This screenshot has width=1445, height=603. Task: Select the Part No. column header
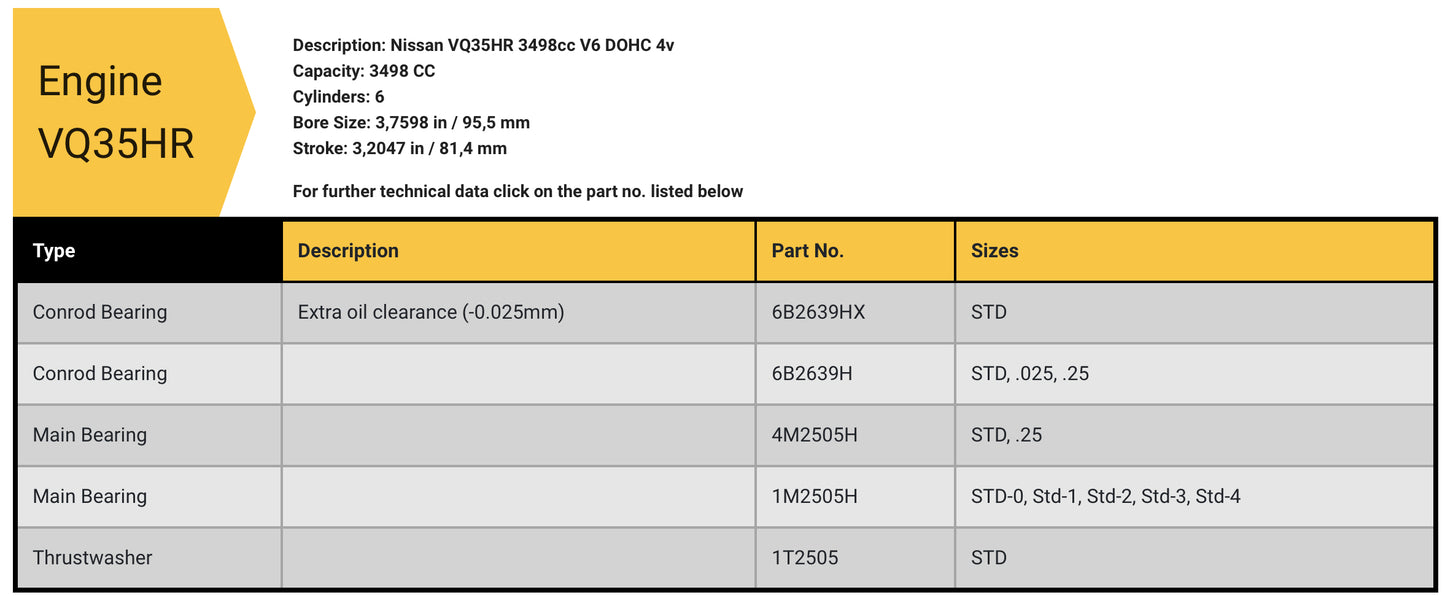tap(807, 250)
